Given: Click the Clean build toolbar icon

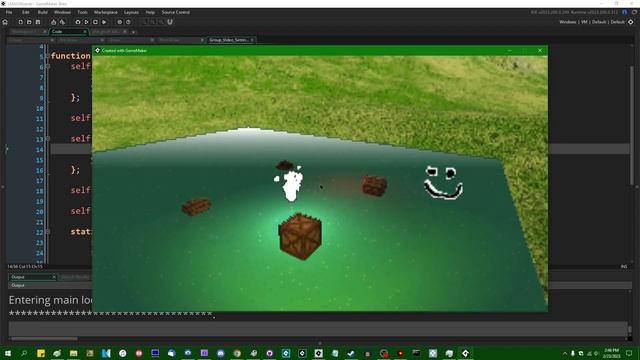Looking at the screenshot, I should point(62,22).
